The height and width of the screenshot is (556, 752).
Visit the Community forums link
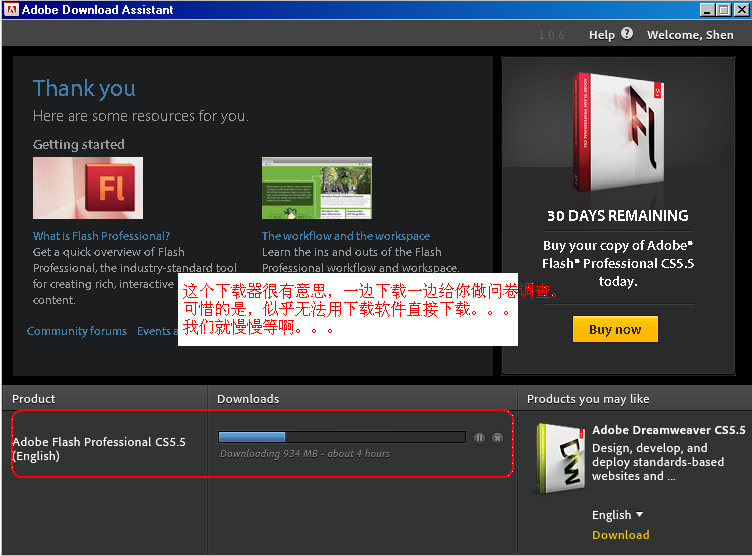point(77,331)
